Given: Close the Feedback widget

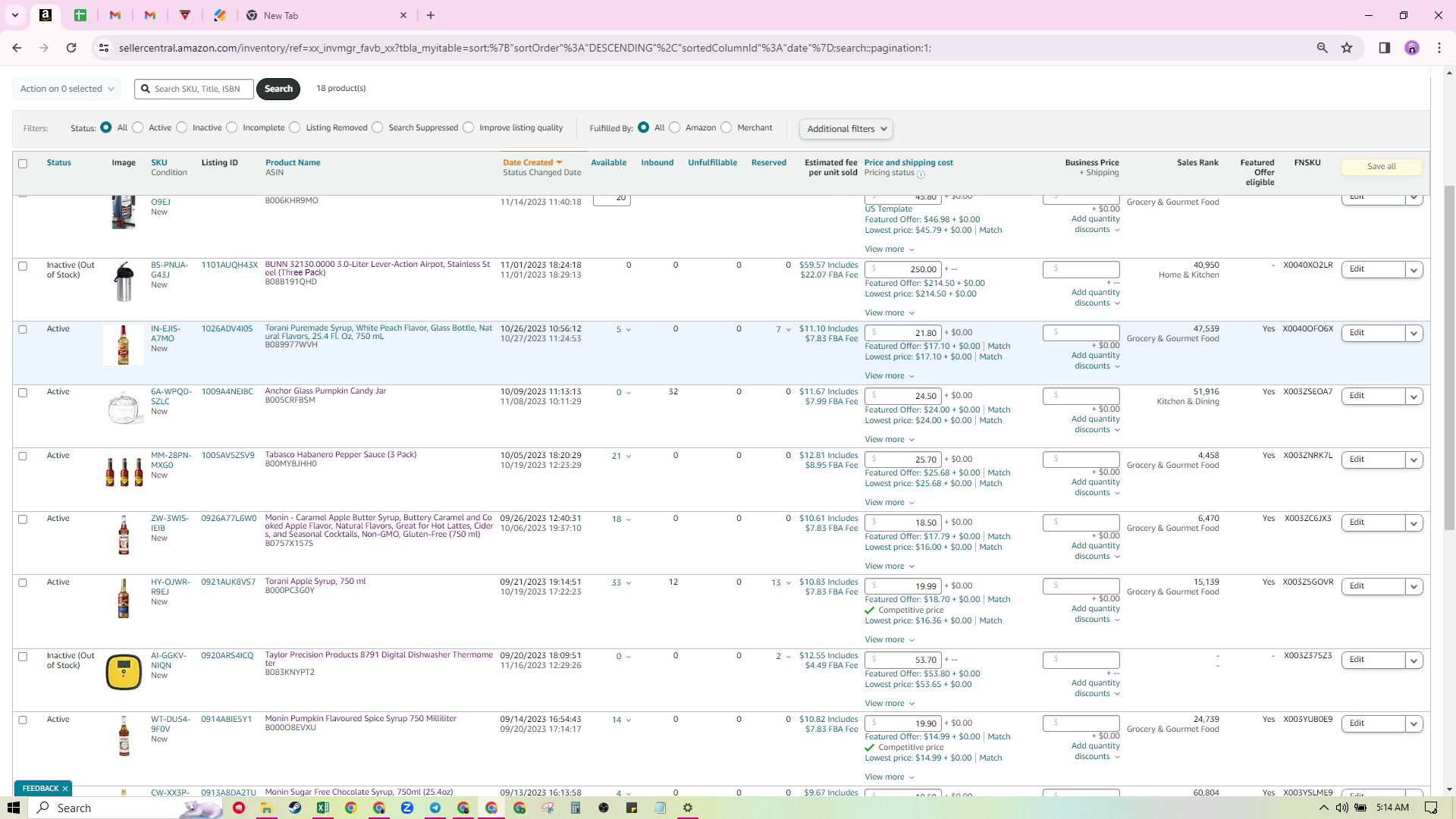Looking at the screenshot, I should pos(65,789).
